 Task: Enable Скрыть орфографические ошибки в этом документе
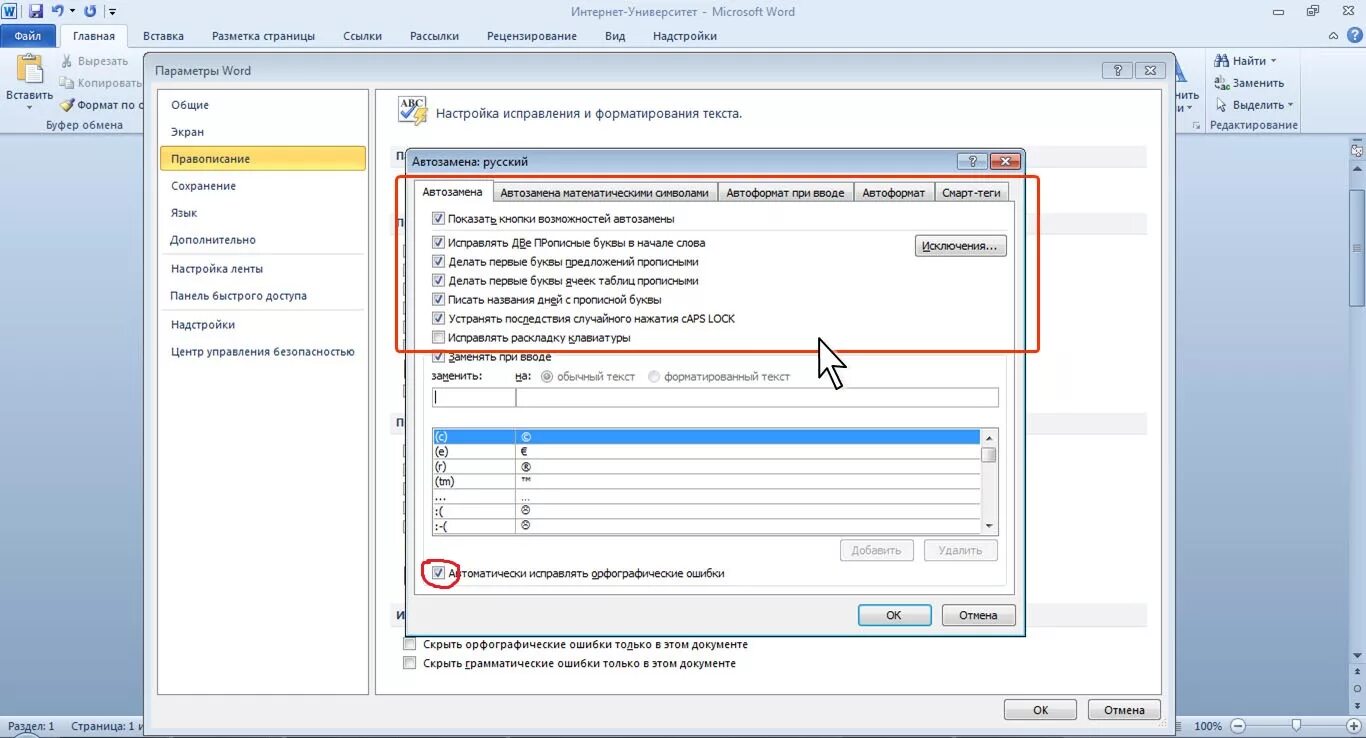pyautogui.click(x=409, y=644)
